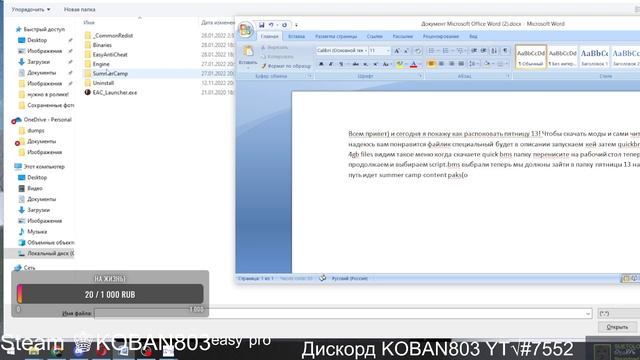This screenshot has height=360, width=640.
Task: Open the font size dropdown (11)
Action: (x=388, y=51)
